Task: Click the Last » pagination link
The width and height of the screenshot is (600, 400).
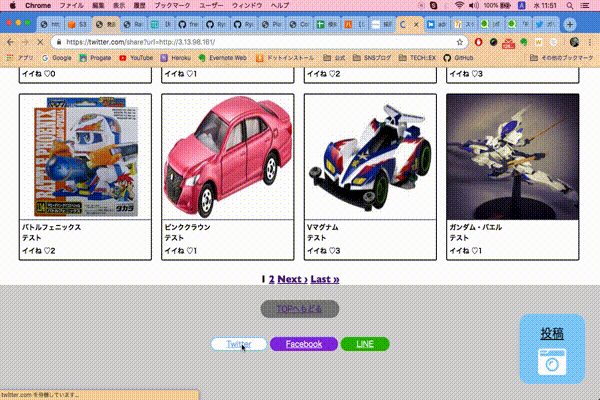Action: (x=325, y=279)
